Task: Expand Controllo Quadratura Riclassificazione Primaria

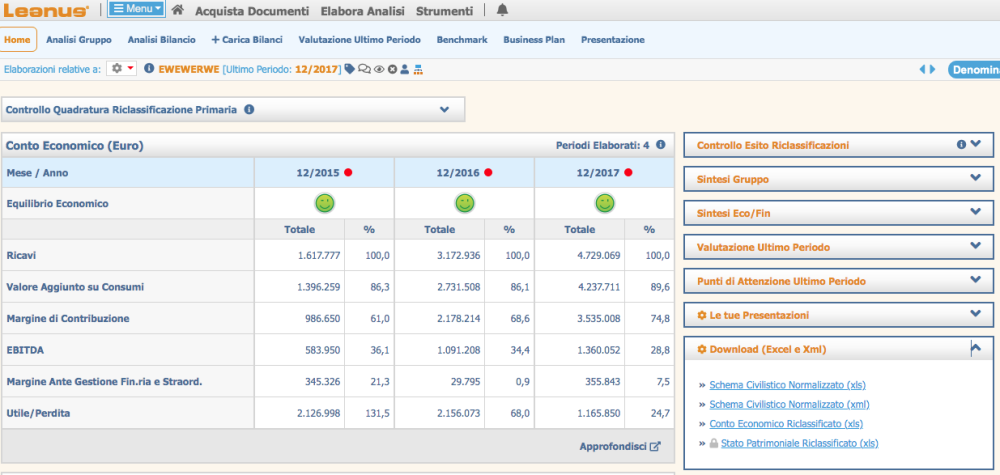Action: [x=444, y=109]
